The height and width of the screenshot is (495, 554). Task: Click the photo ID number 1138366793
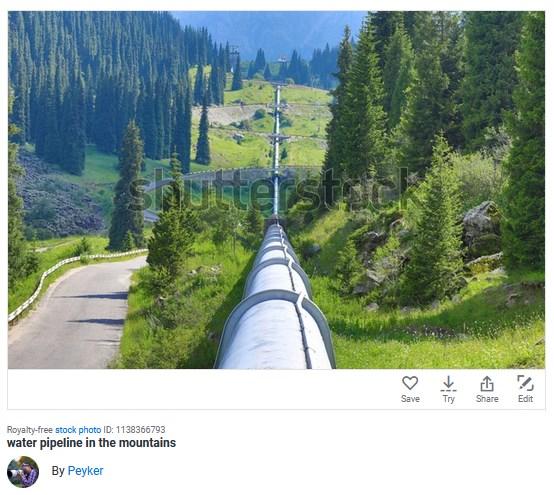click(x=141, y=430)
